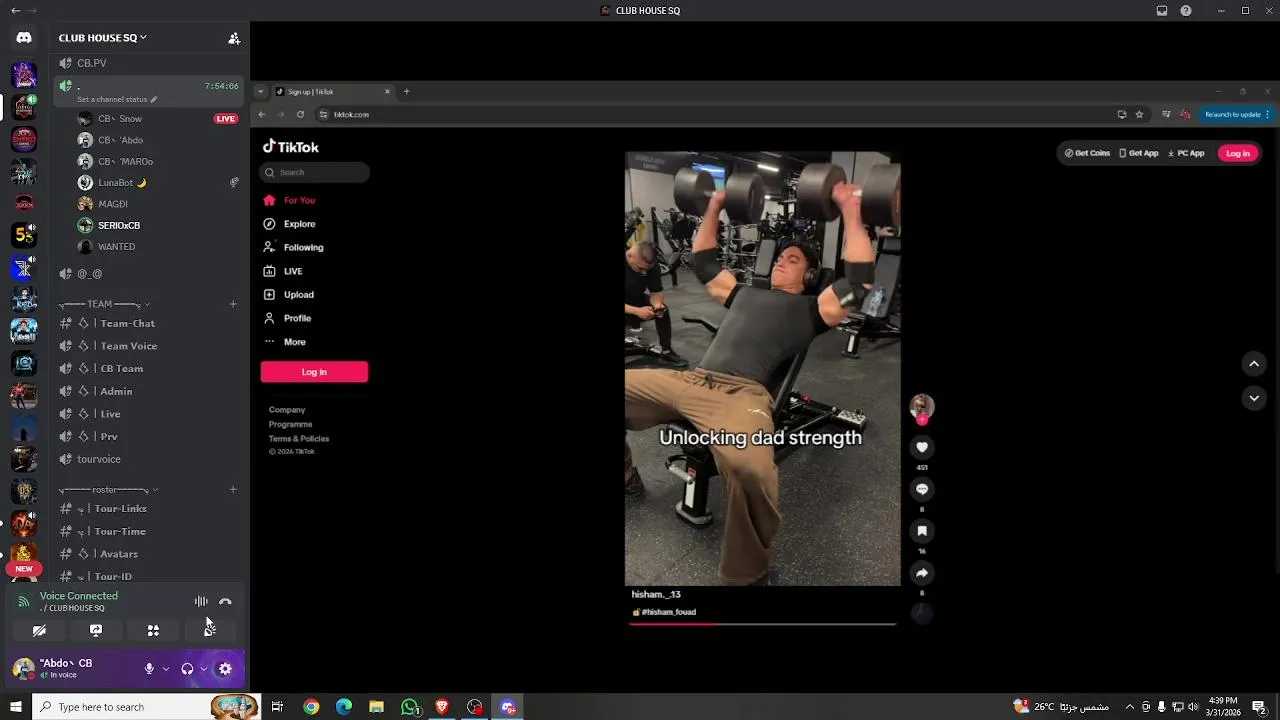
Task: Join the tourvoice channel
Action: (x=149, y=459)
